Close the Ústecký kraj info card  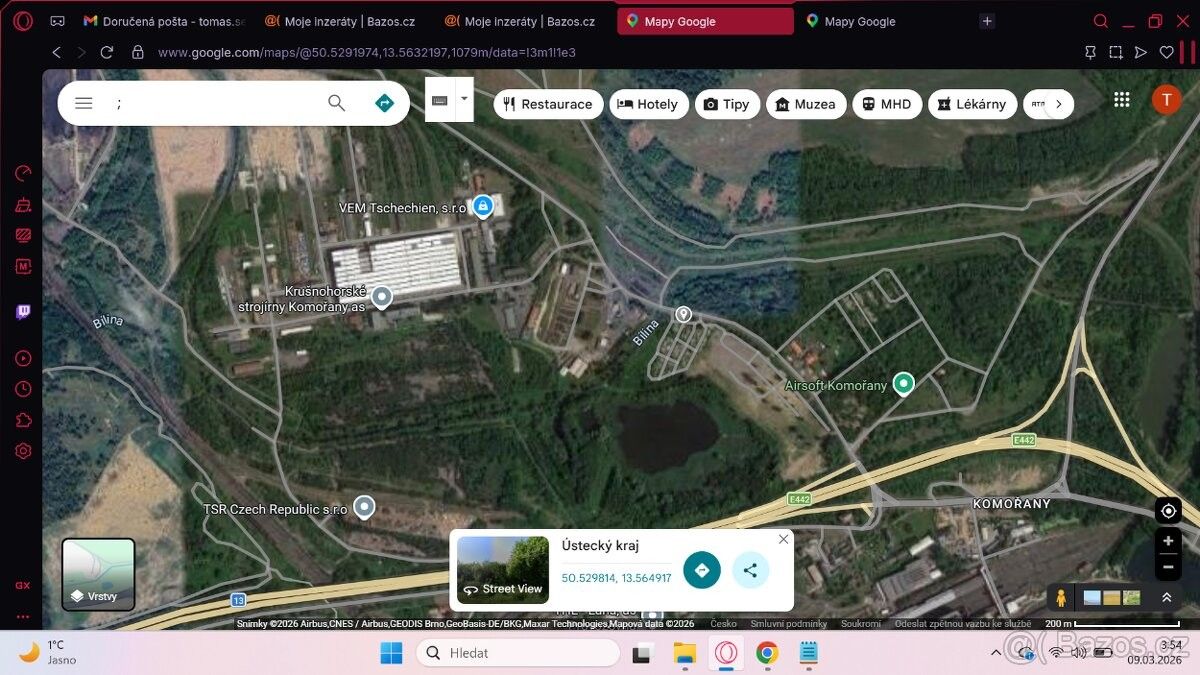pyautogui.click(x=783, y=539)
